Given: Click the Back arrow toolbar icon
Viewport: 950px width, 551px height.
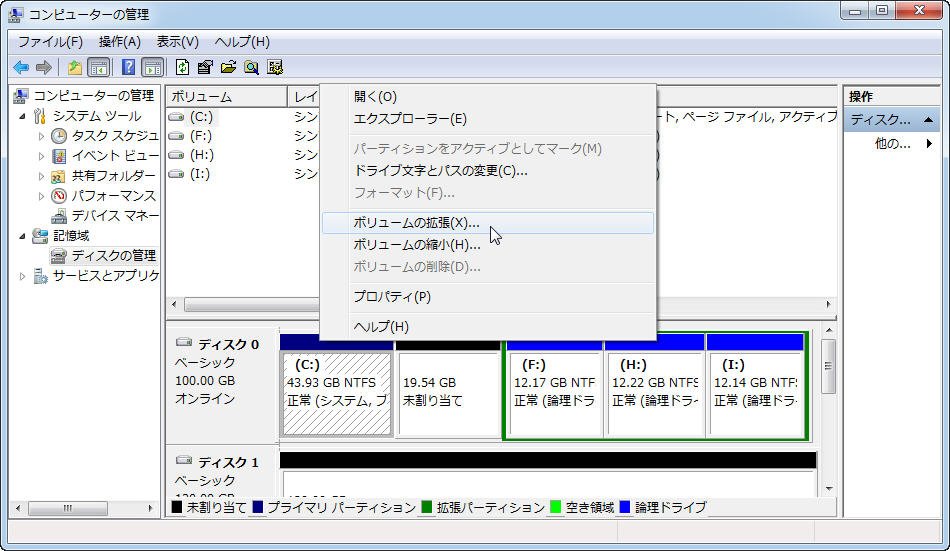Looking at the screenshot, I should pyautogui.click(x=21, y=67).
